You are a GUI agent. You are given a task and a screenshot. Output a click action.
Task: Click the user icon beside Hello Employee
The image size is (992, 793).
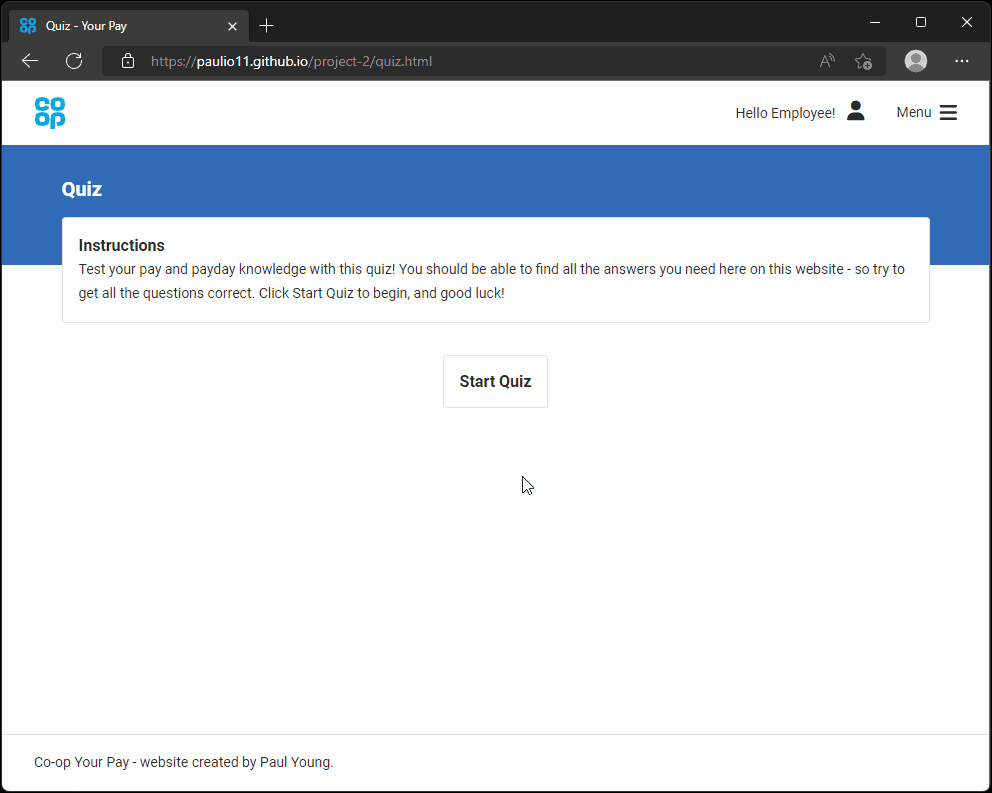pos(855,112)
